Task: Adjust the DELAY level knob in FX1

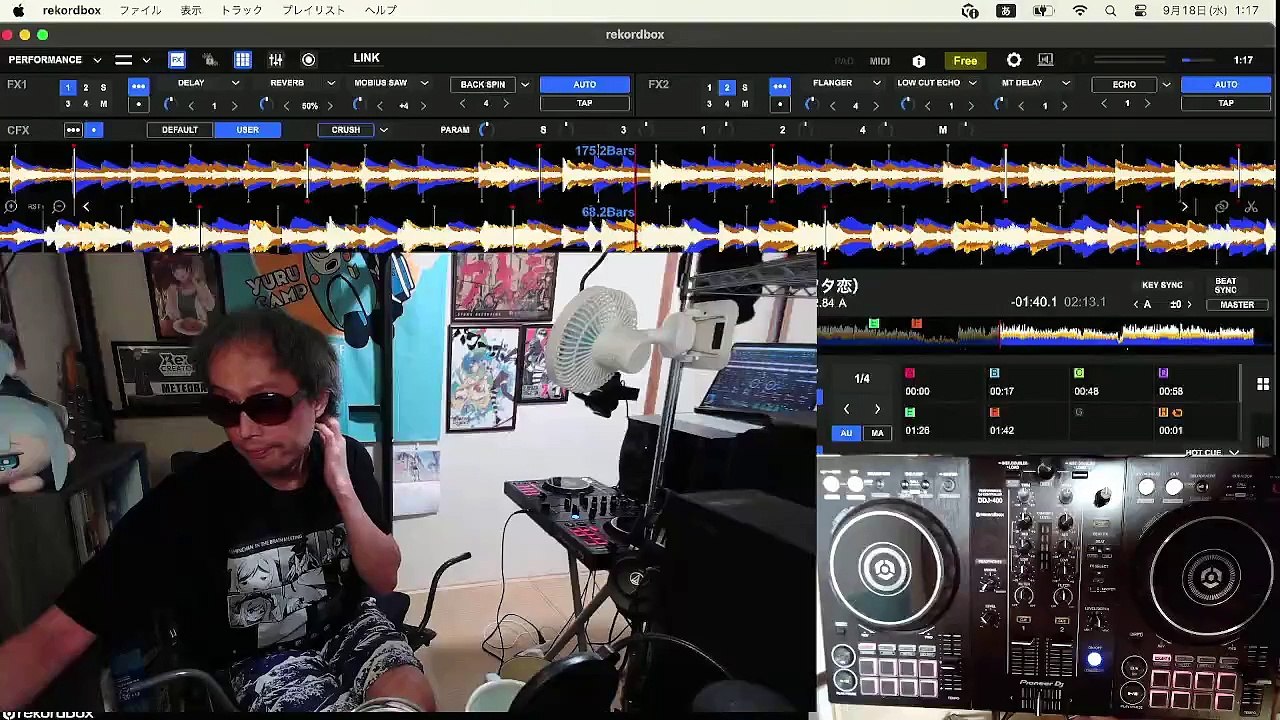Action: click(x=168, y=104)
